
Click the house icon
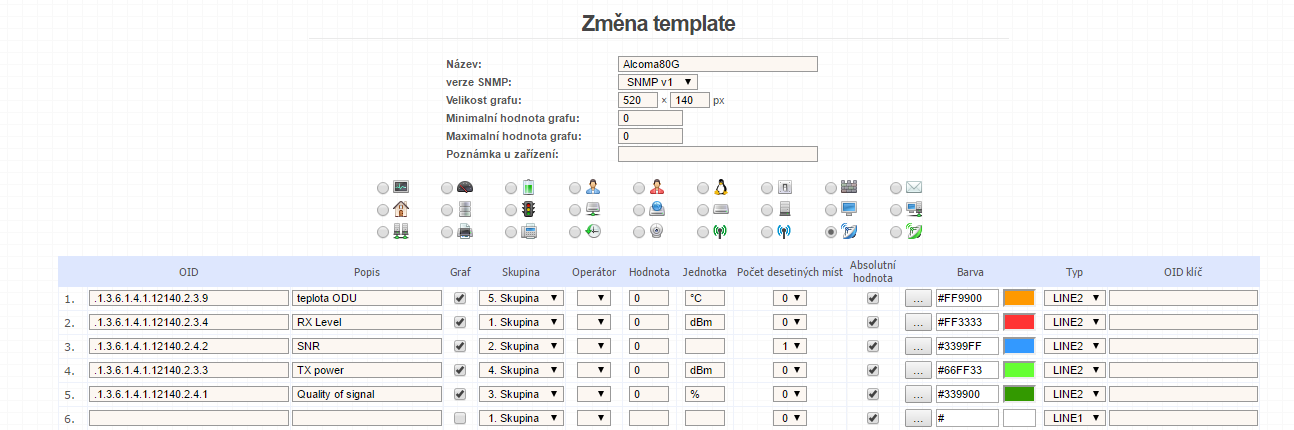[x=401, y=209]
